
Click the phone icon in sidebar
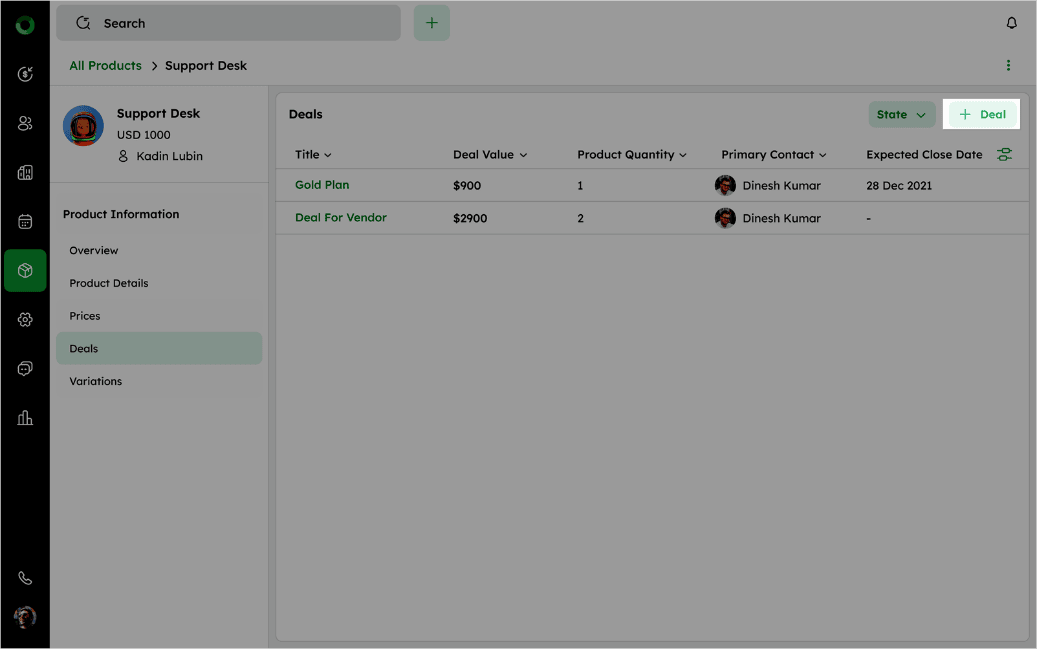tap(25, 578)
